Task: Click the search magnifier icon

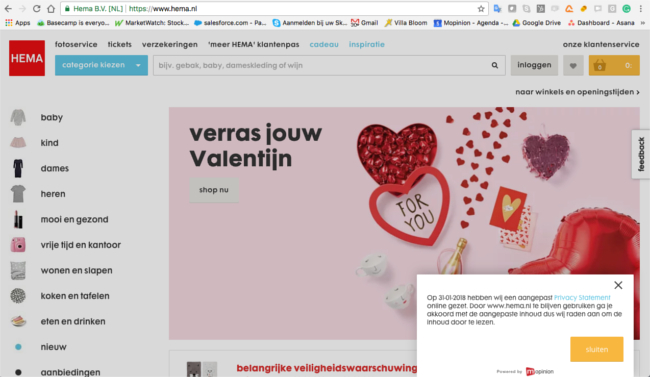Action: (x=495, y=65)
